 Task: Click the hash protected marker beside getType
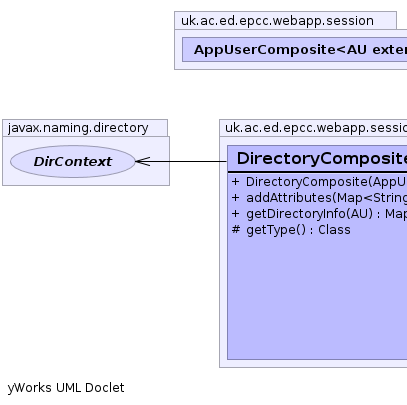236,230
